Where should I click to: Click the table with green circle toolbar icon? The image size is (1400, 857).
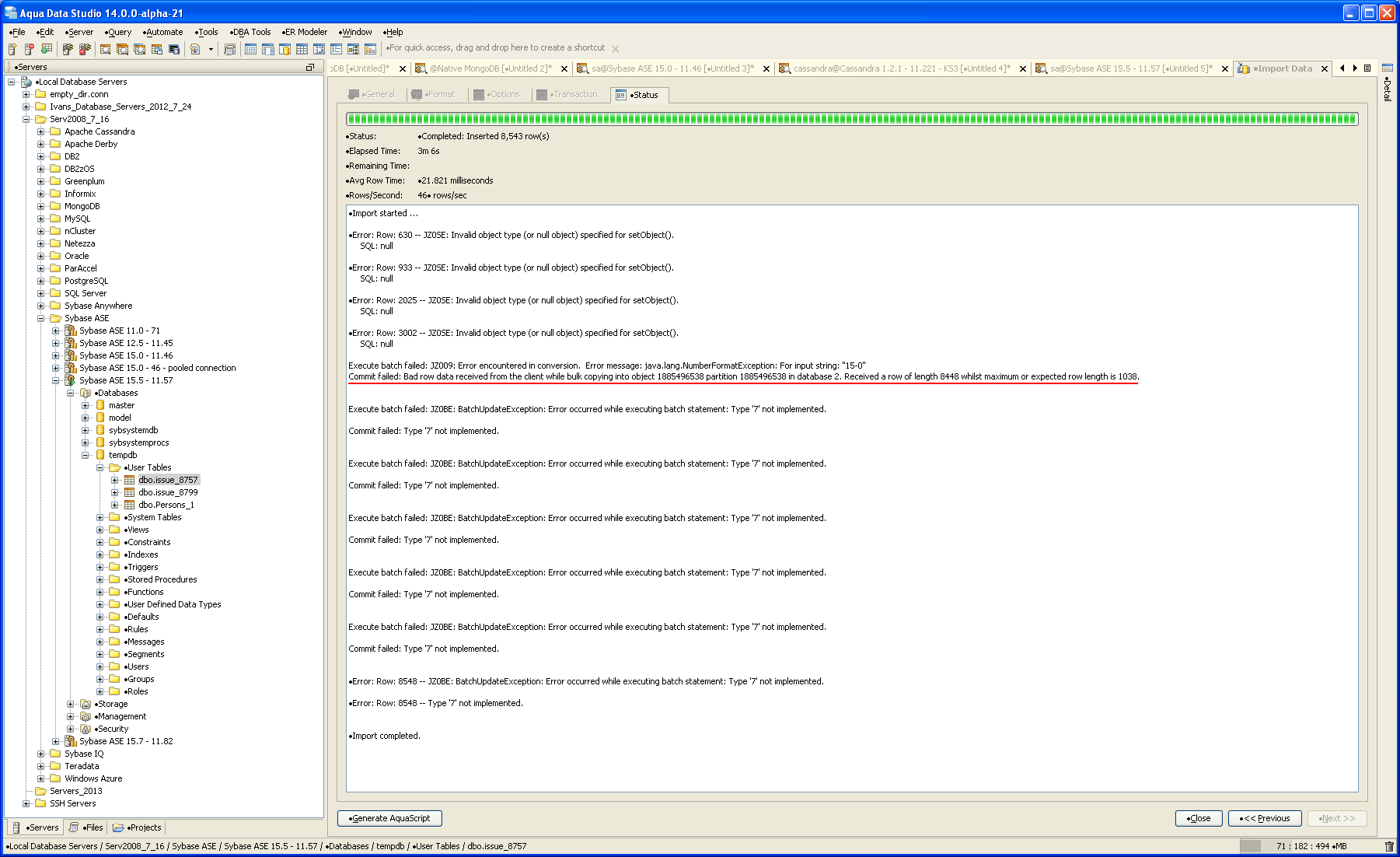(47, 49)
